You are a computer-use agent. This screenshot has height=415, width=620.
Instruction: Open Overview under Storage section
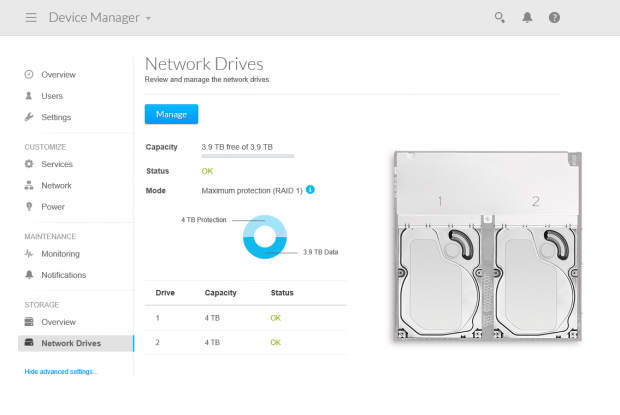point(59,322)
